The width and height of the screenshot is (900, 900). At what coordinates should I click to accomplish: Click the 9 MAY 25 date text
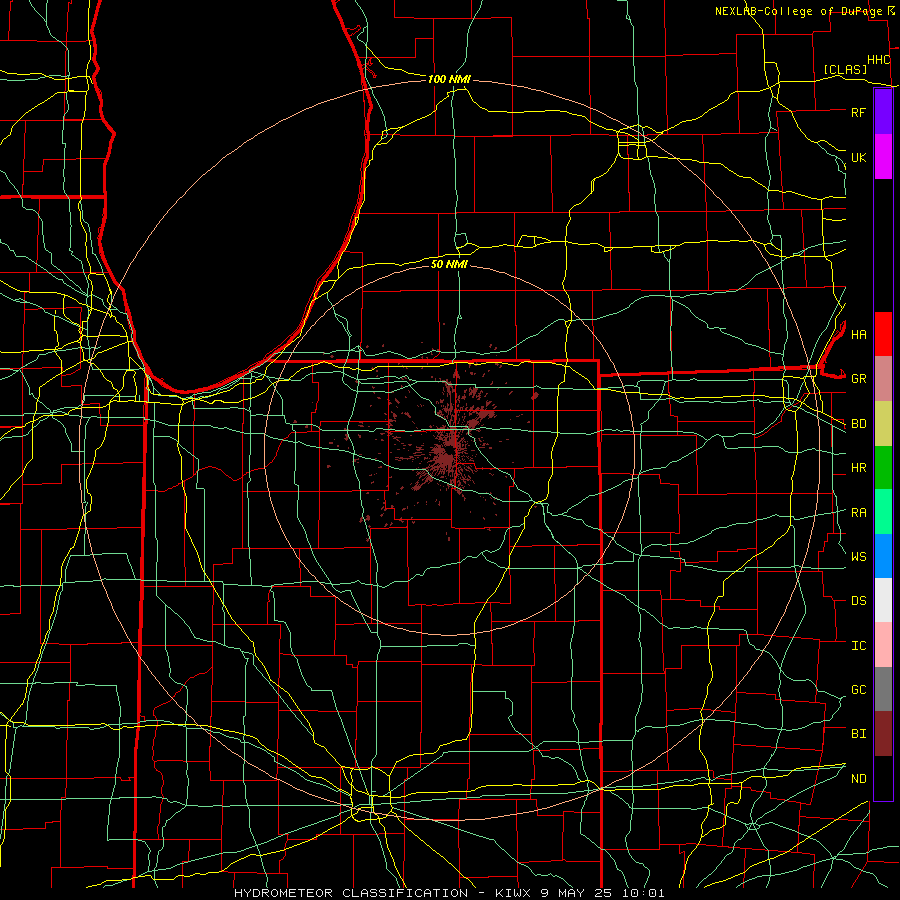pyautogui.click(x=578, y=893)
